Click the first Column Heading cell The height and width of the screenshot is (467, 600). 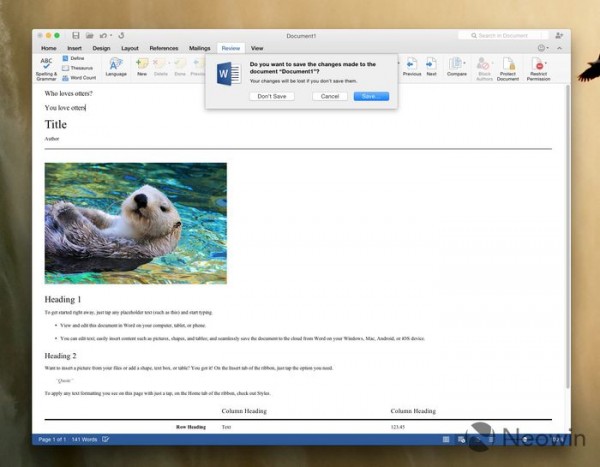(244, 411)
